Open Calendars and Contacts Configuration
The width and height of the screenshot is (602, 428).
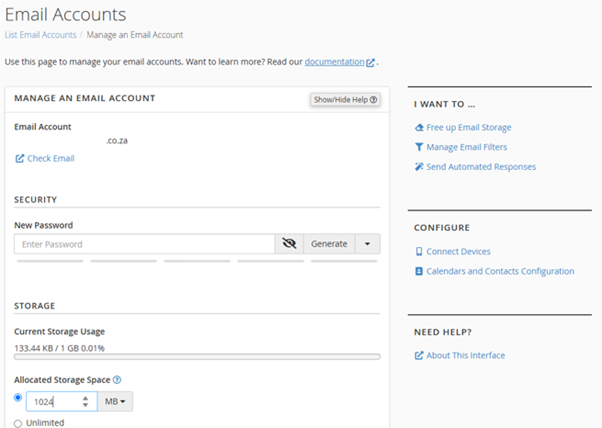[x=500, y=271]
